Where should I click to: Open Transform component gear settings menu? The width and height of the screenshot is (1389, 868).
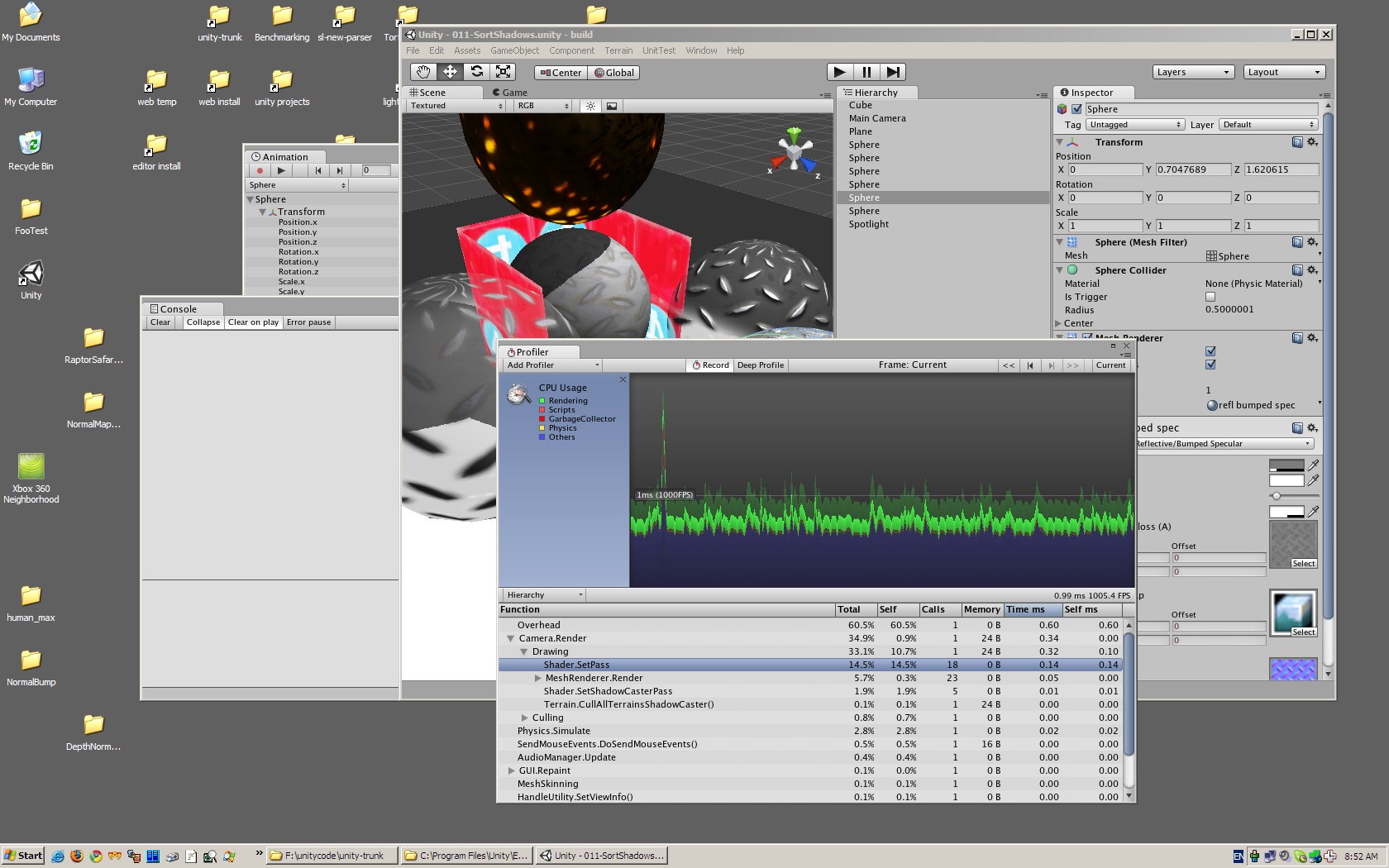point(1312,142)
